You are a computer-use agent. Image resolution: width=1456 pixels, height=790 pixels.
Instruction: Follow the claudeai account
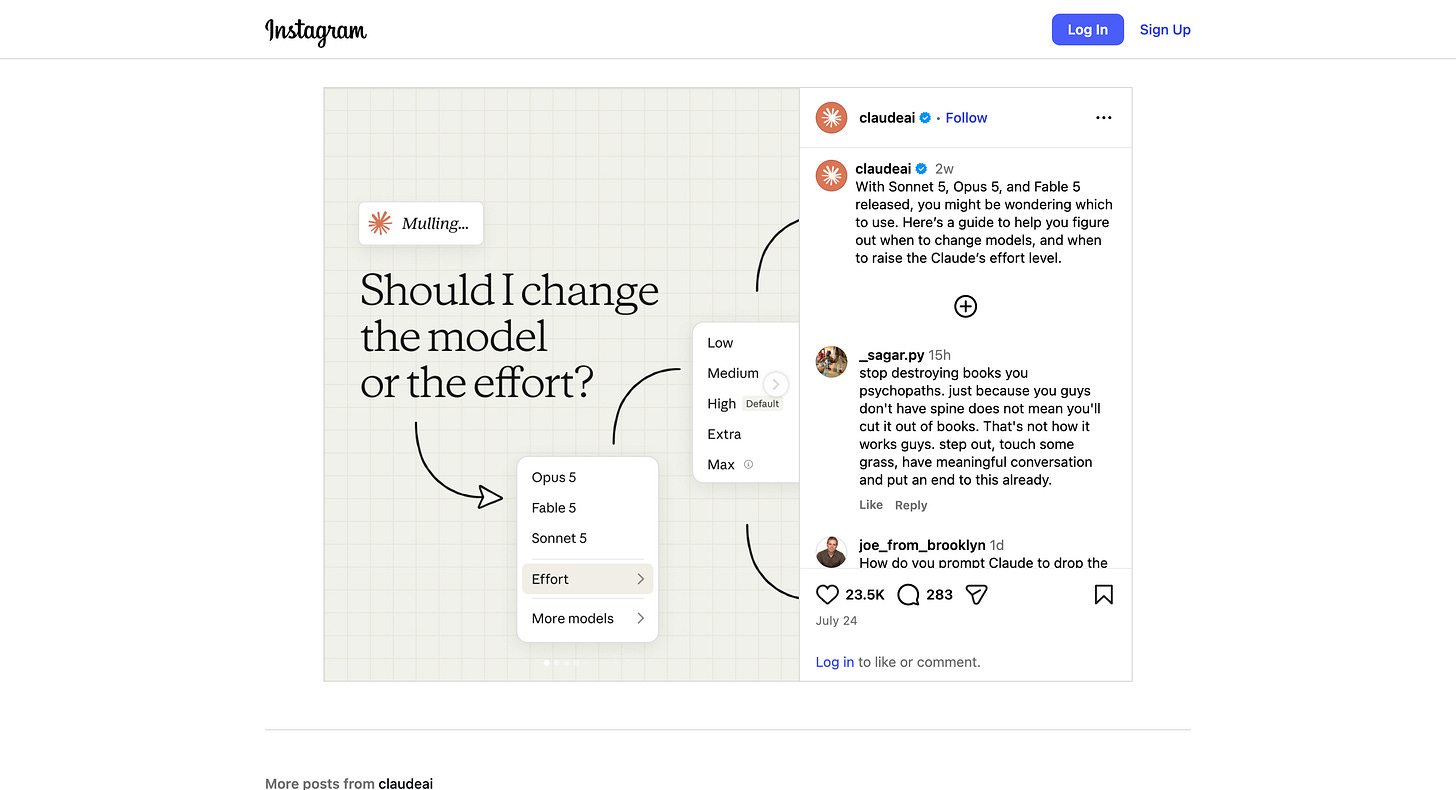[x=966, y=118]
